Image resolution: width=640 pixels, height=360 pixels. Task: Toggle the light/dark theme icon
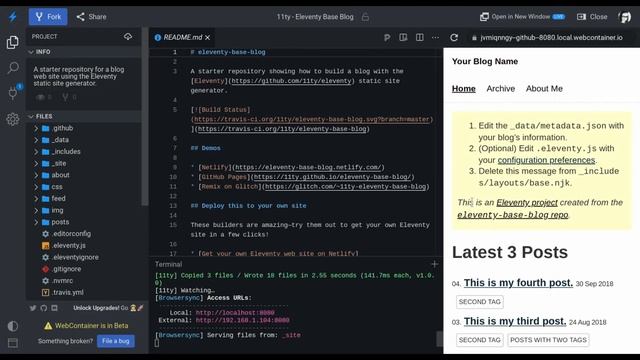[x=13, y=326]
